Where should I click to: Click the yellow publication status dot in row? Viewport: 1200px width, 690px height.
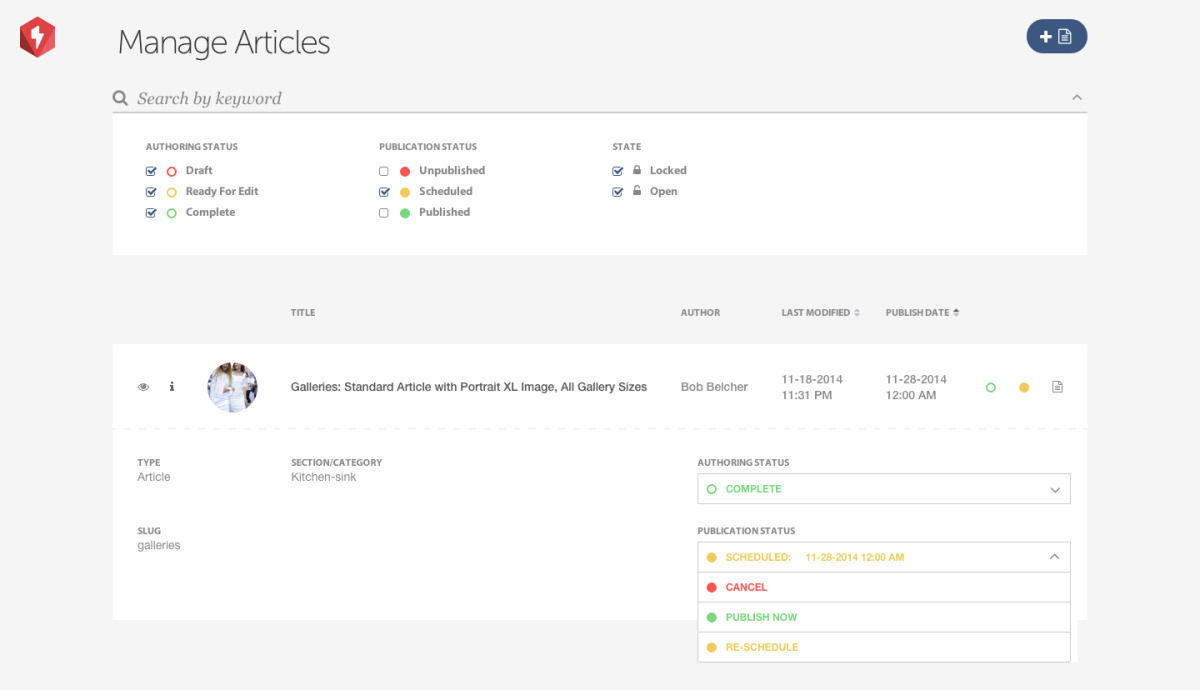coord(1023,387)
